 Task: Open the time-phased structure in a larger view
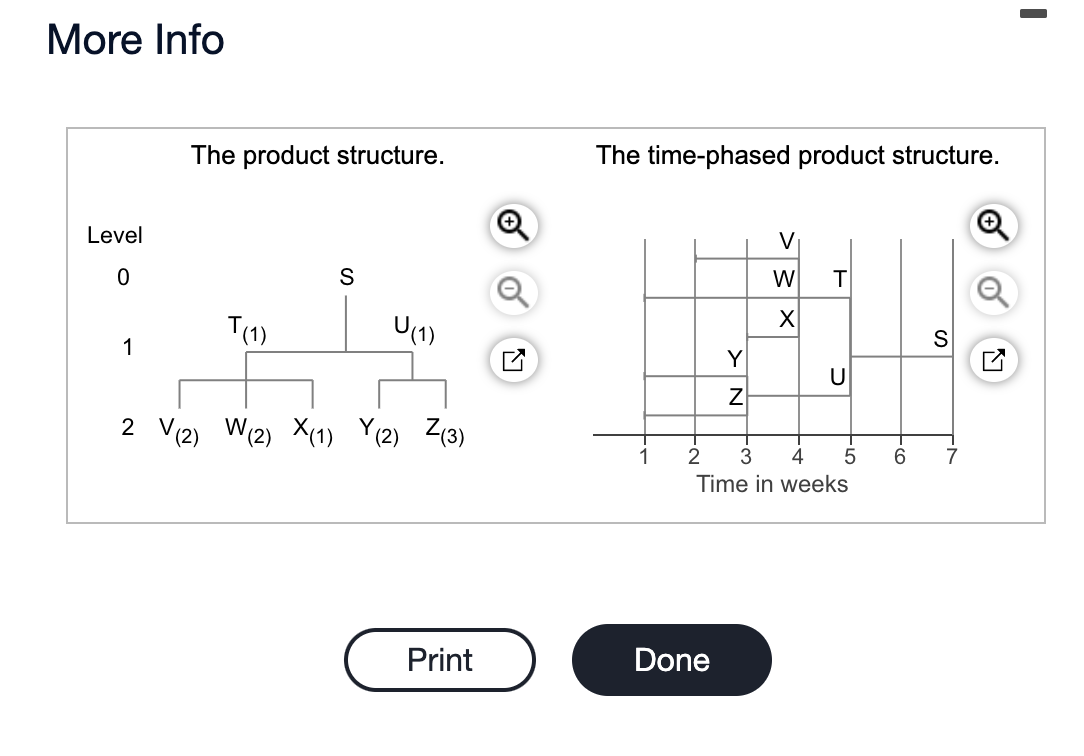[993, 360]
